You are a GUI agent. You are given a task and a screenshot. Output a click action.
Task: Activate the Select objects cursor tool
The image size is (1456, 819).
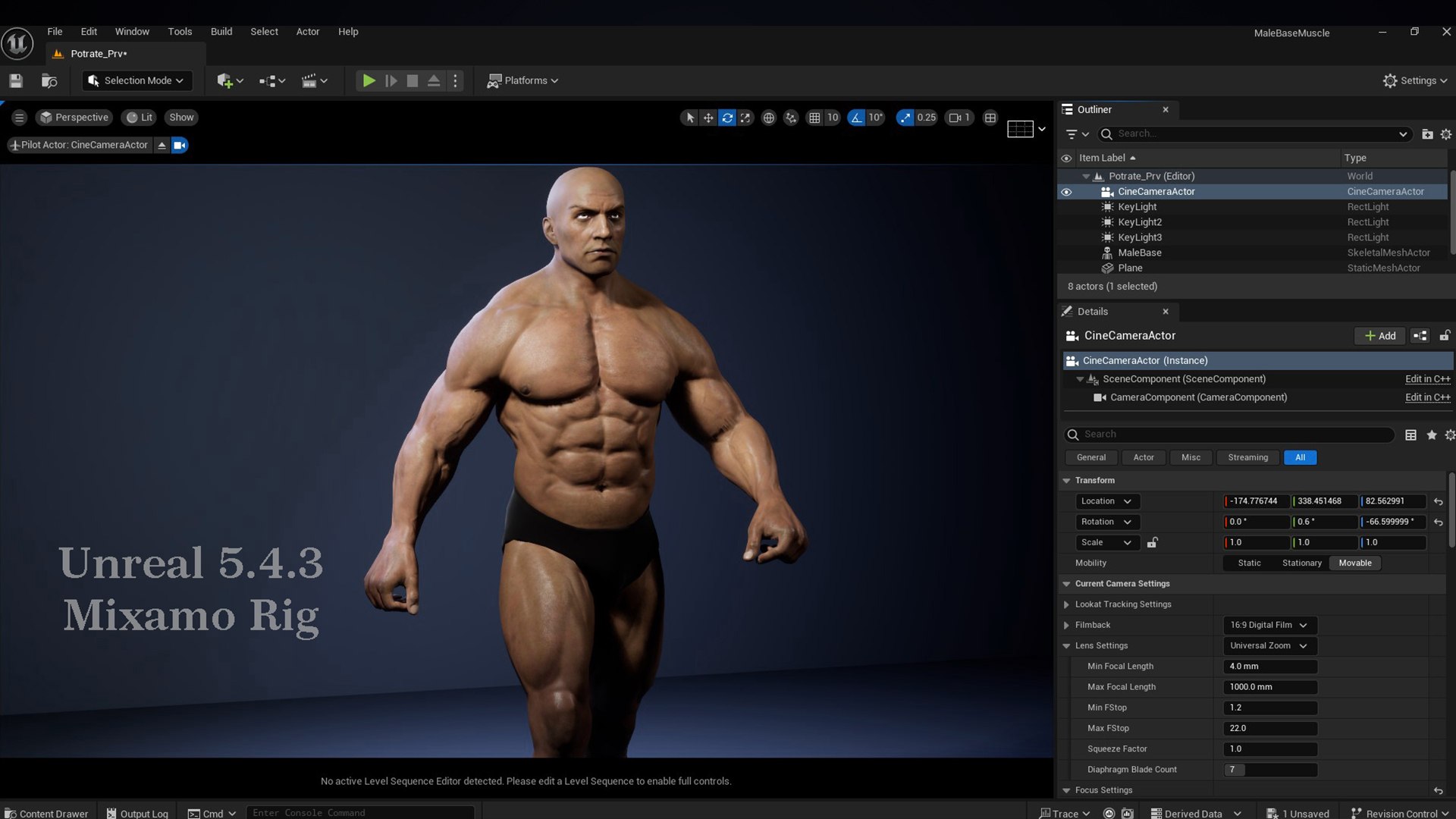[689, 118]
